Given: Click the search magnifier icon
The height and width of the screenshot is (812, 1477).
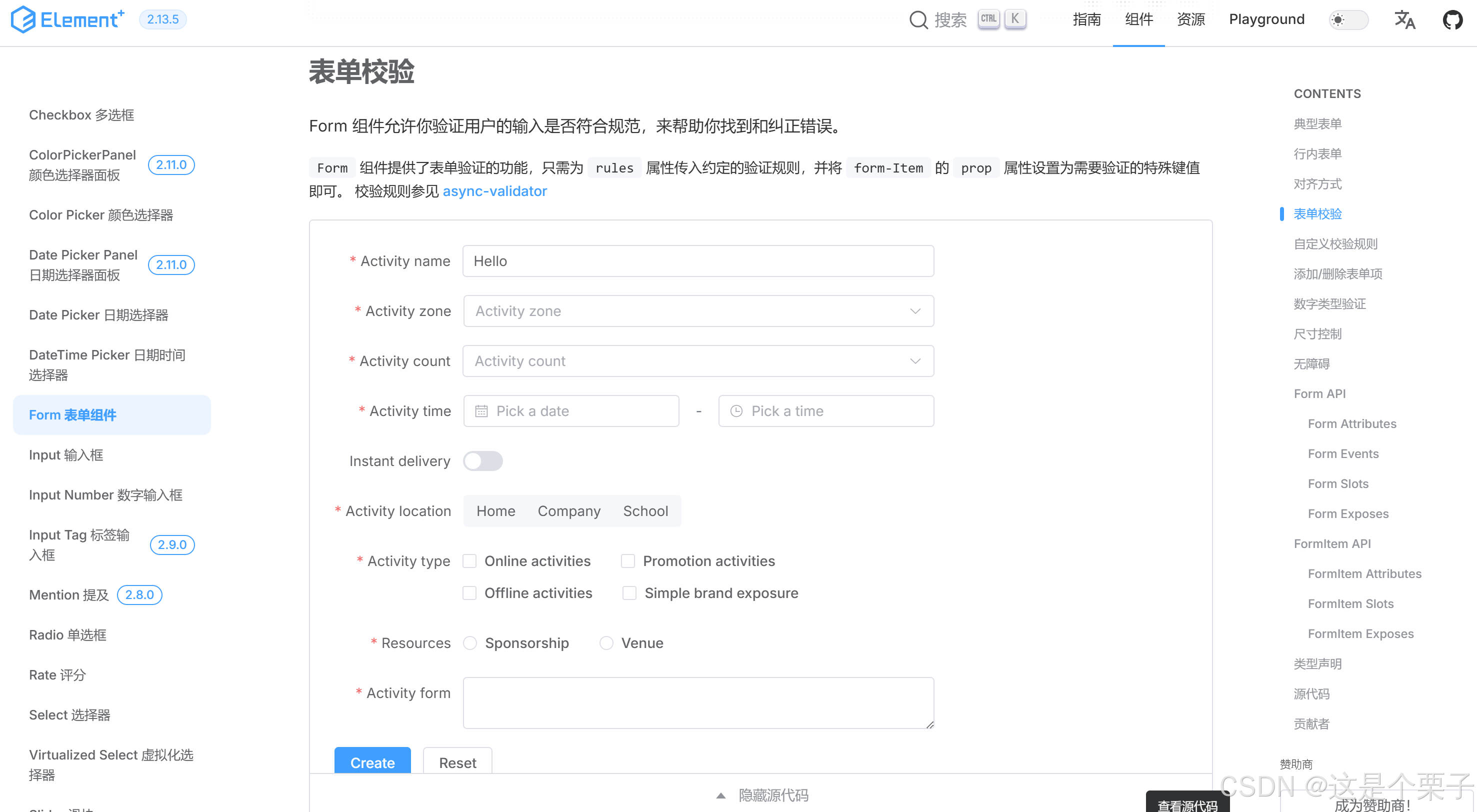Looking at the screenshot, I should click(x=918, y=19).
